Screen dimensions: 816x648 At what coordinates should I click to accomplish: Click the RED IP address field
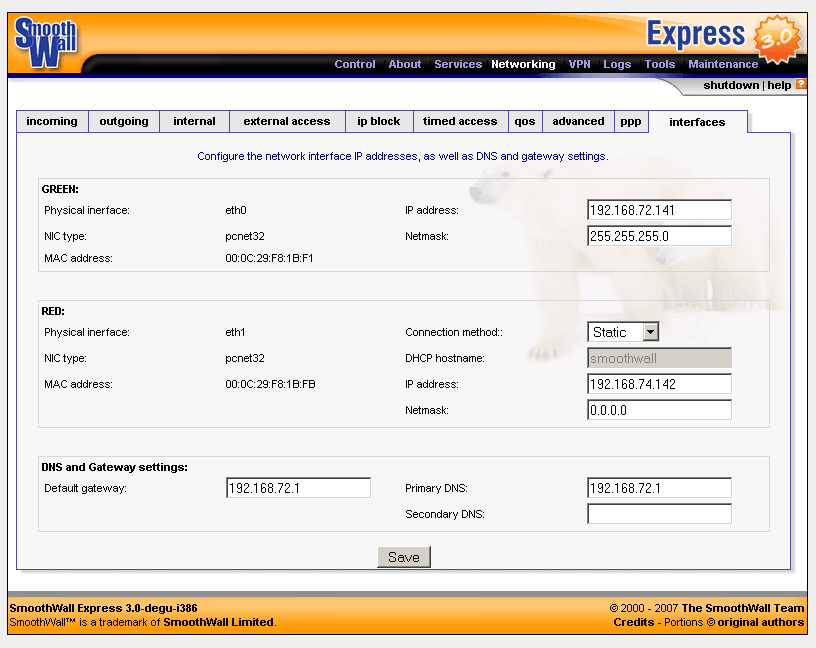(659, 384)
